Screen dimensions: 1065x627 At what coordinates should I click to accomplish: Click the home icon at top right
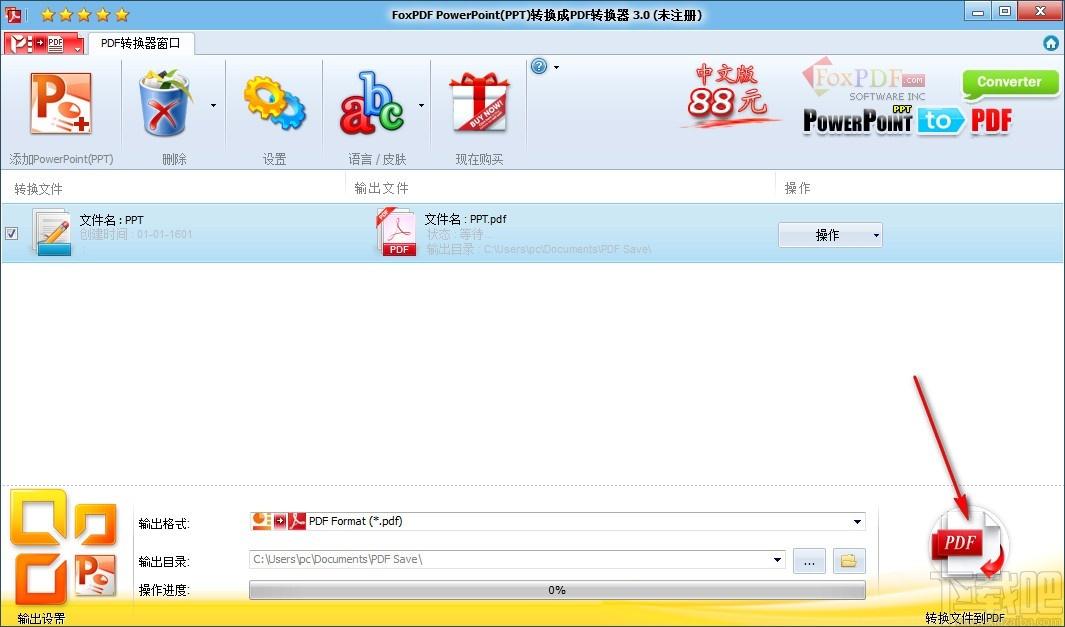coord(1051,43)
